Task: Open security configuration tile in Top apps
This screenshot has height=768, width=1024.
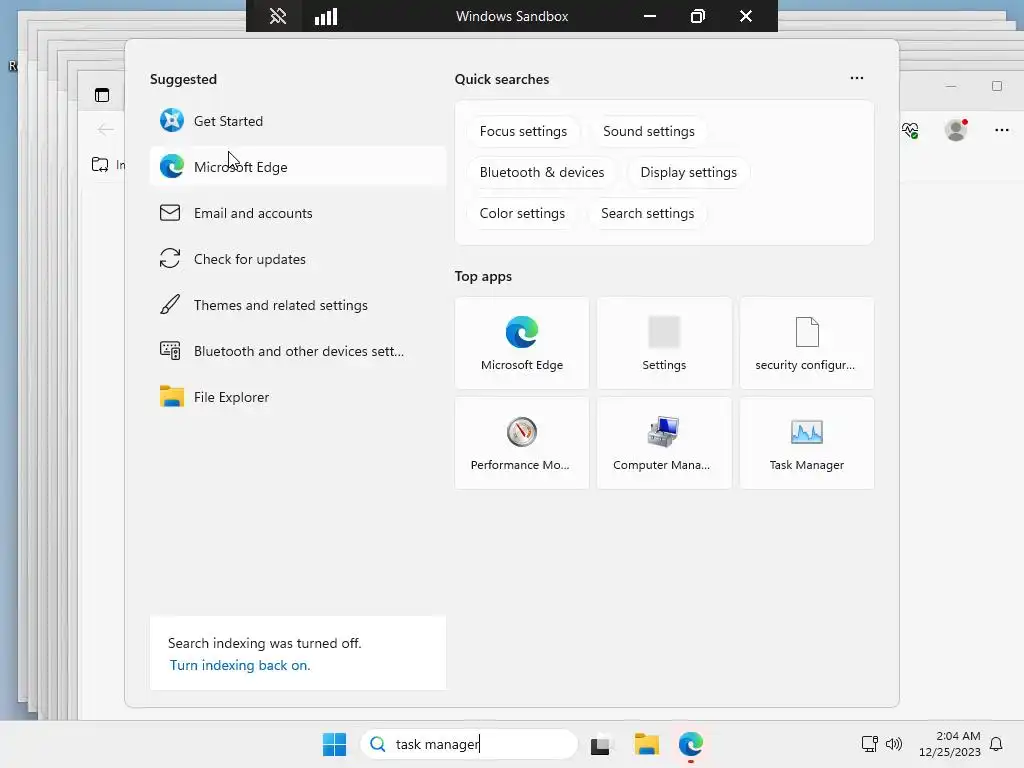Action: pos(807,343)
